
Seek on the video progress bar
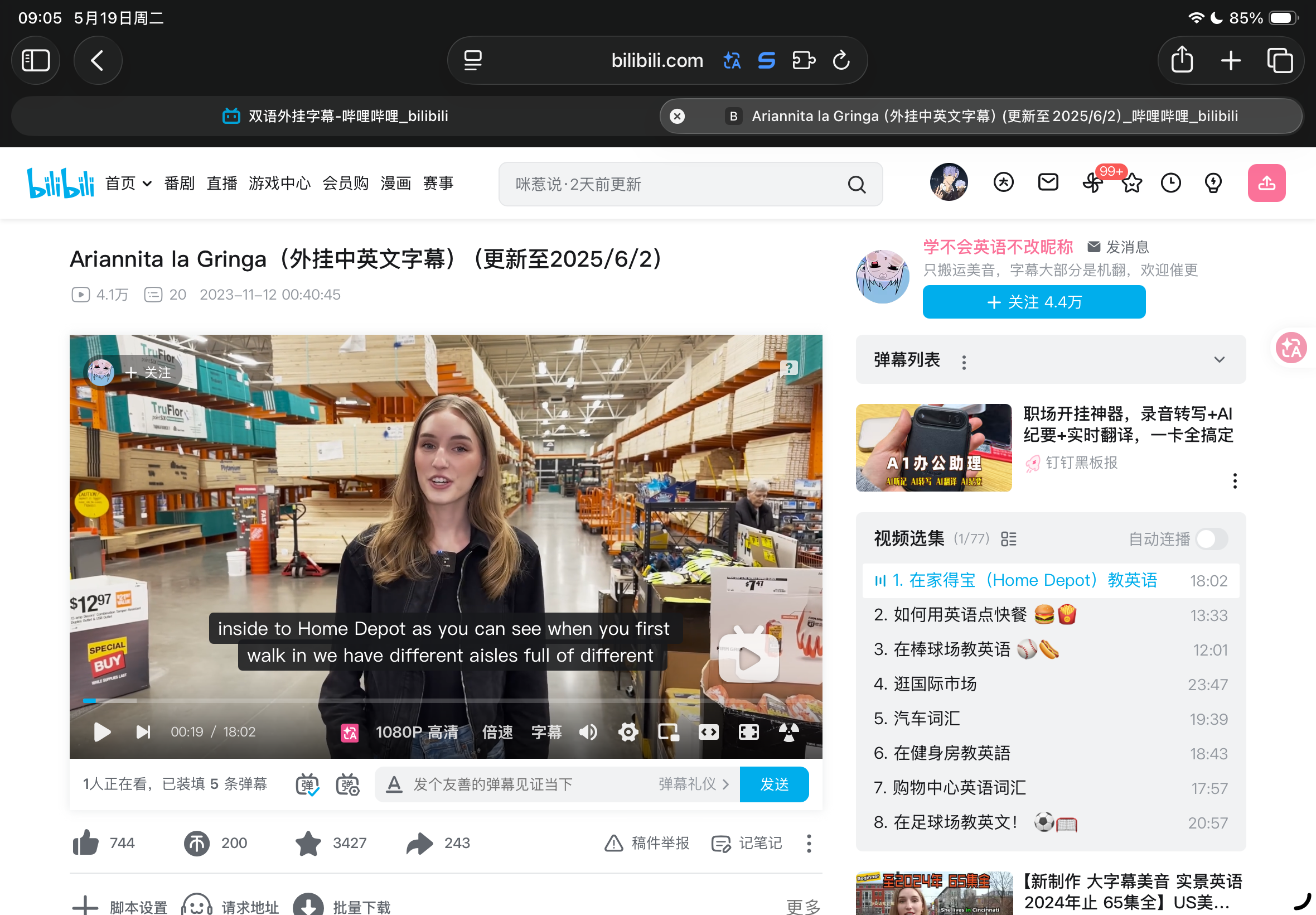(446, 701)
